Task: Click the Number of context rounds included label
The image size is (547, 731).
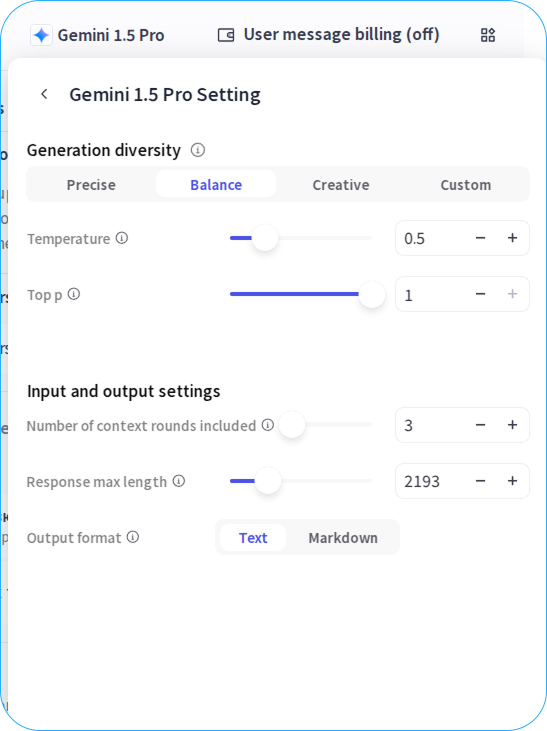Action: pyautogui.click(x=141, y=426)
